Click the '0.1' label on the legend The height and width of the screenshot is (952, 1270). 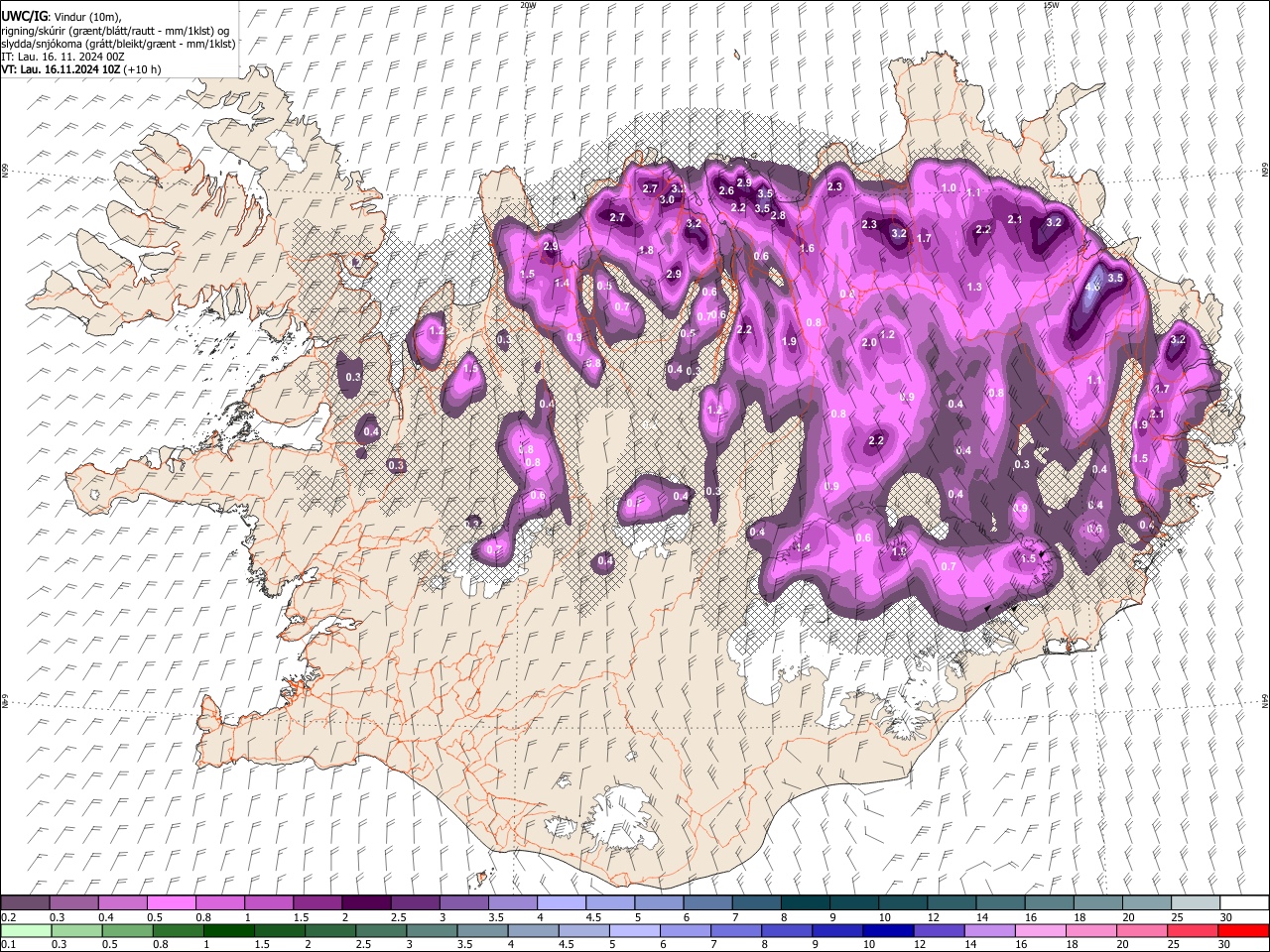pyautogui.click(x=8, y=944)
